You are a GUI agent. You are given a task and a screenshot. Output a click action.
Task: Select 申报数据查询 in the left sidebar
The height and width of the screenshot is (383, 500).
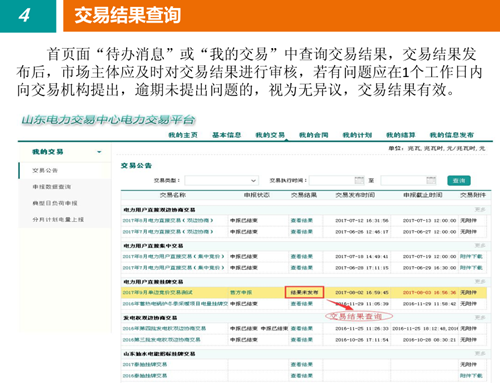tap(52, 187)
